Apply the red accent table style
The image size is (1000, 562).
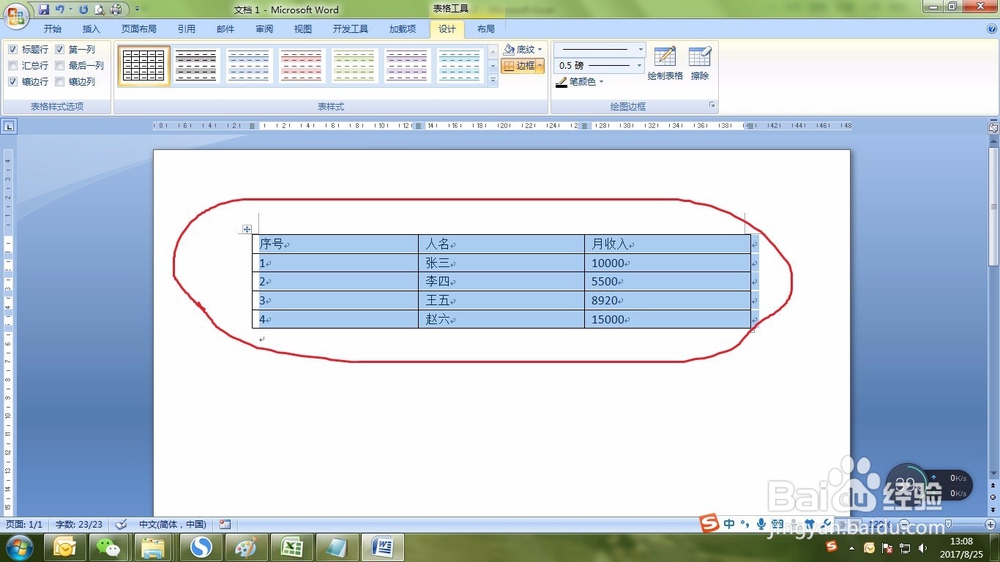point(301,66)
